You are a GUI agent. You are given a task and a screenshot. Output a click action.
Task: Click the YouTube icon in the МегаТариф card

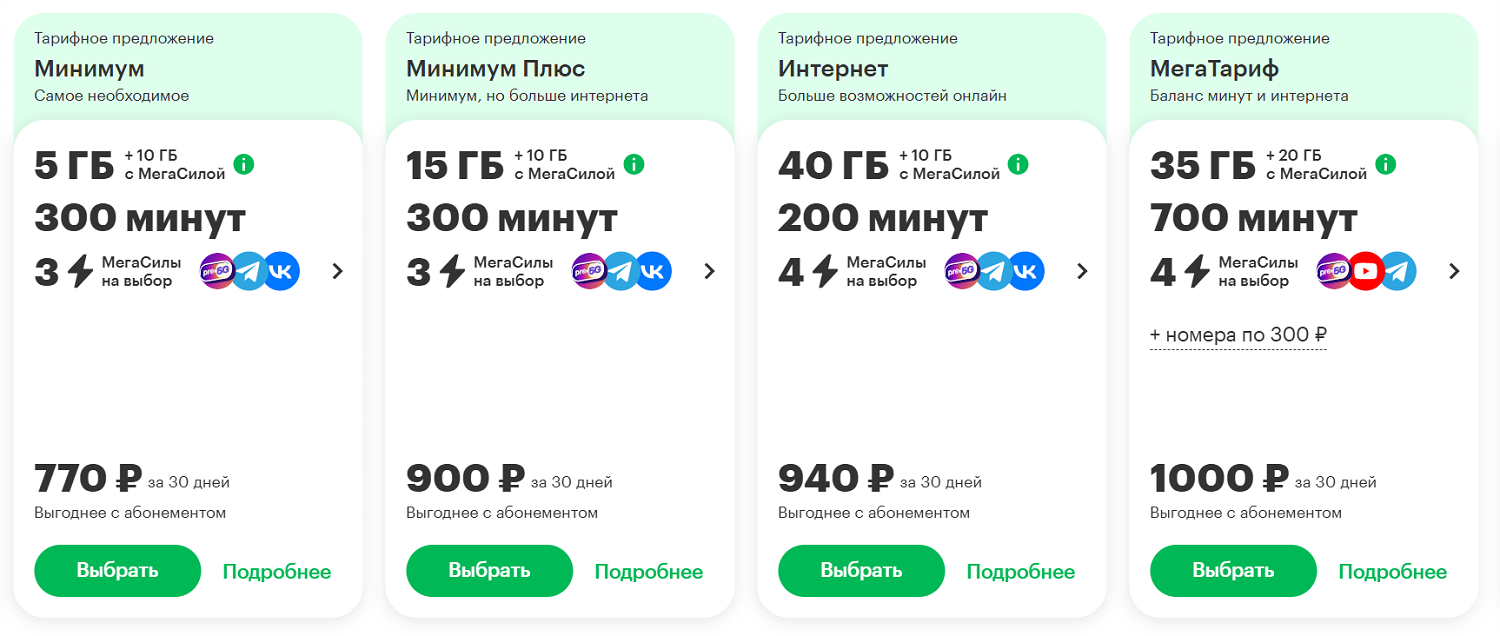click(x=1366, y=271)
